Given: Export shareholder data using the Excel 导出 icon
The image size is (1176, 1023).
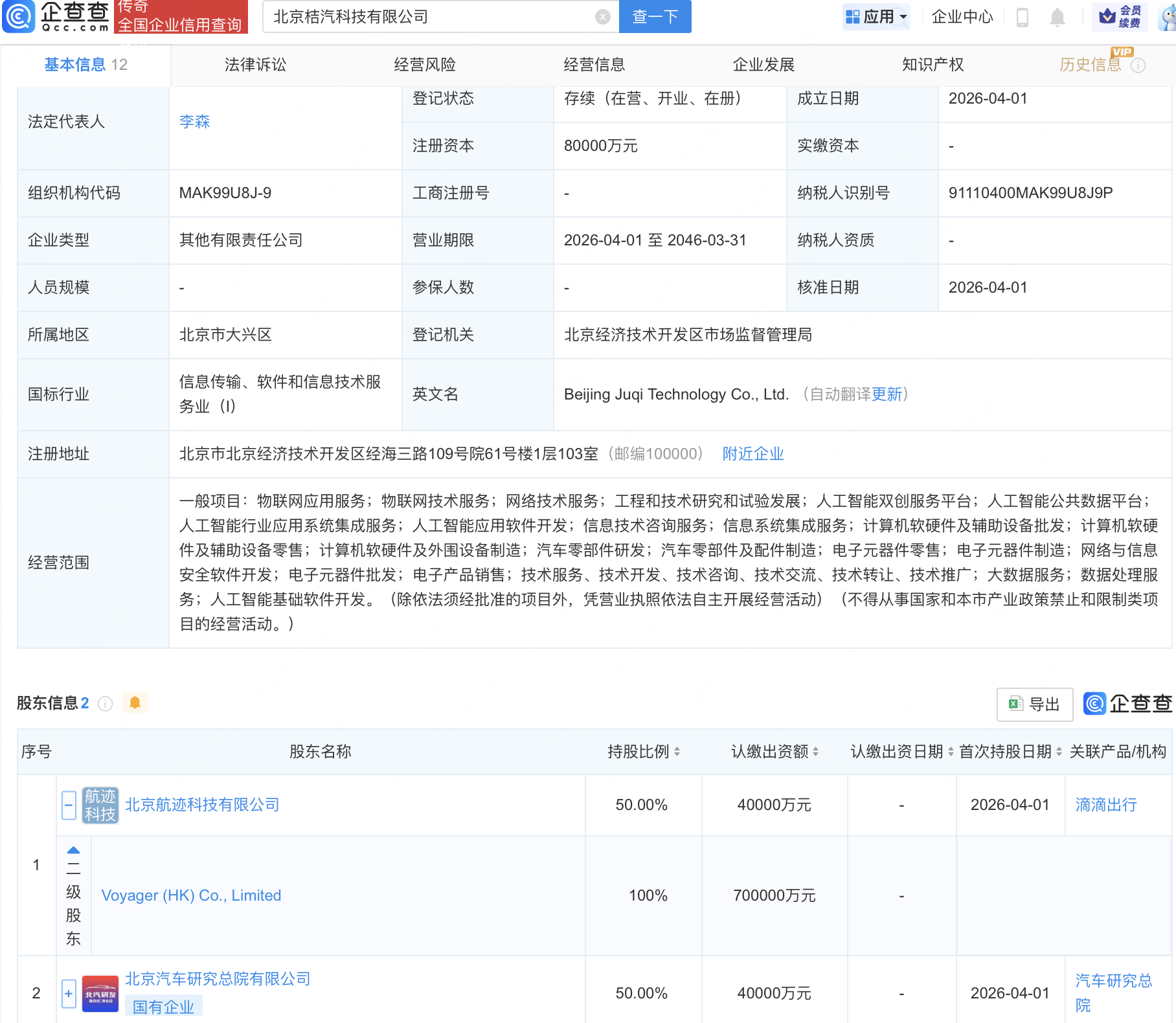Looking at the screenshot, I should [1034, 704].
